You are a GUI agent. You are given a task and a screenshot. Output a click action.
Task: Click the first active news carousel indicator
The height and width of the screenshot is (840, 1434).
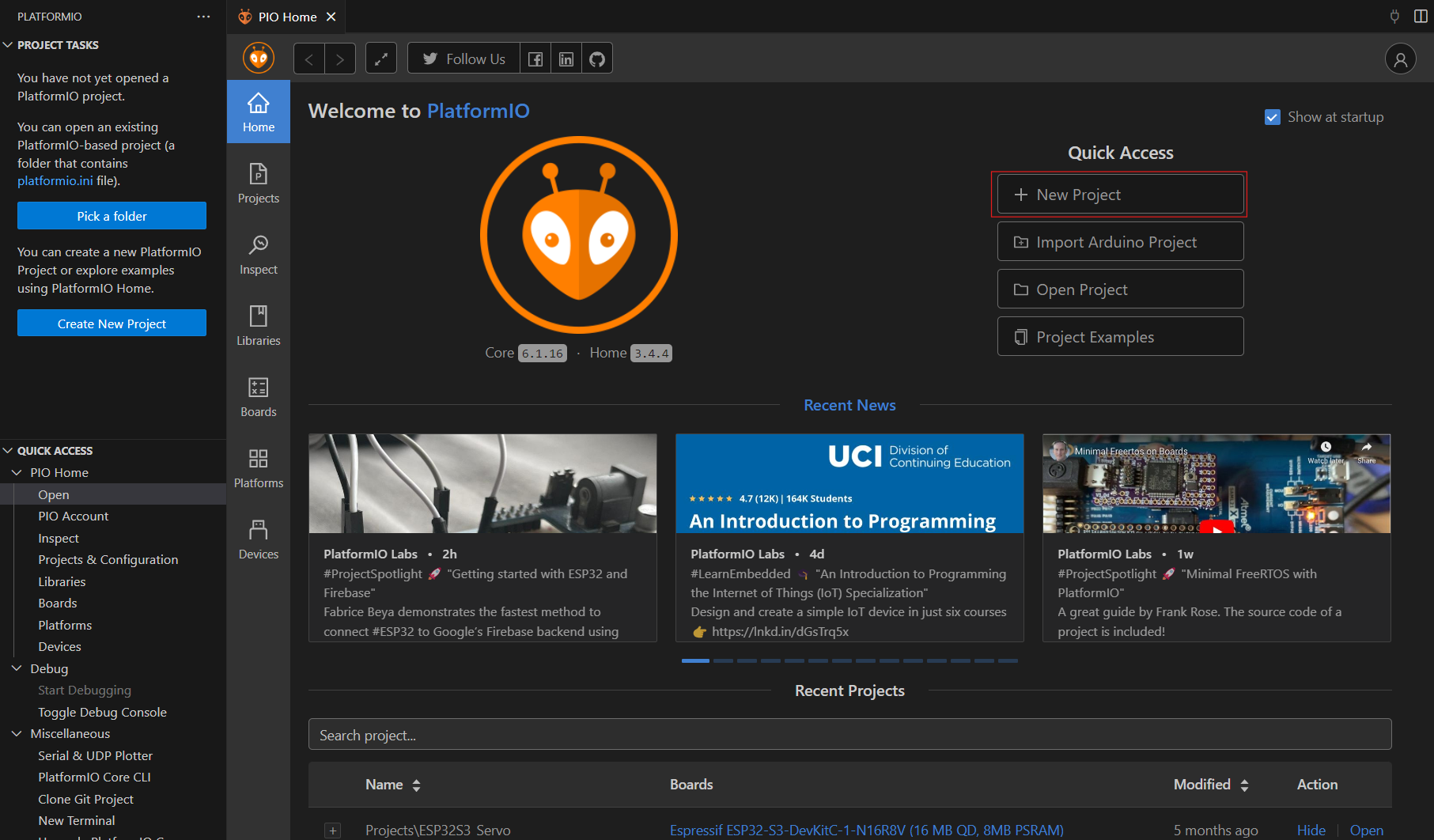click(695, 660)
